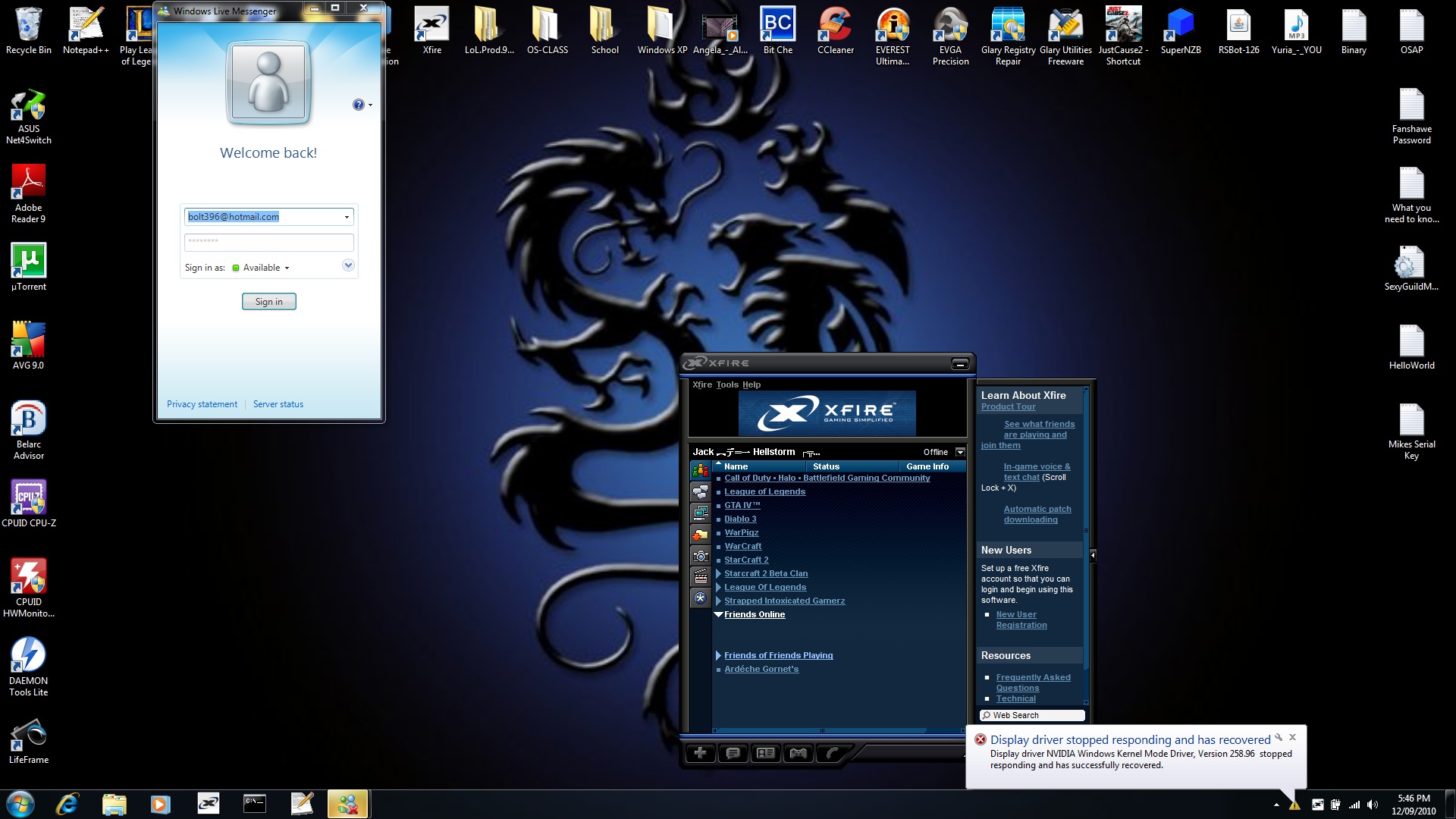Open email address dropdown in Messenger

coord(347,217)
